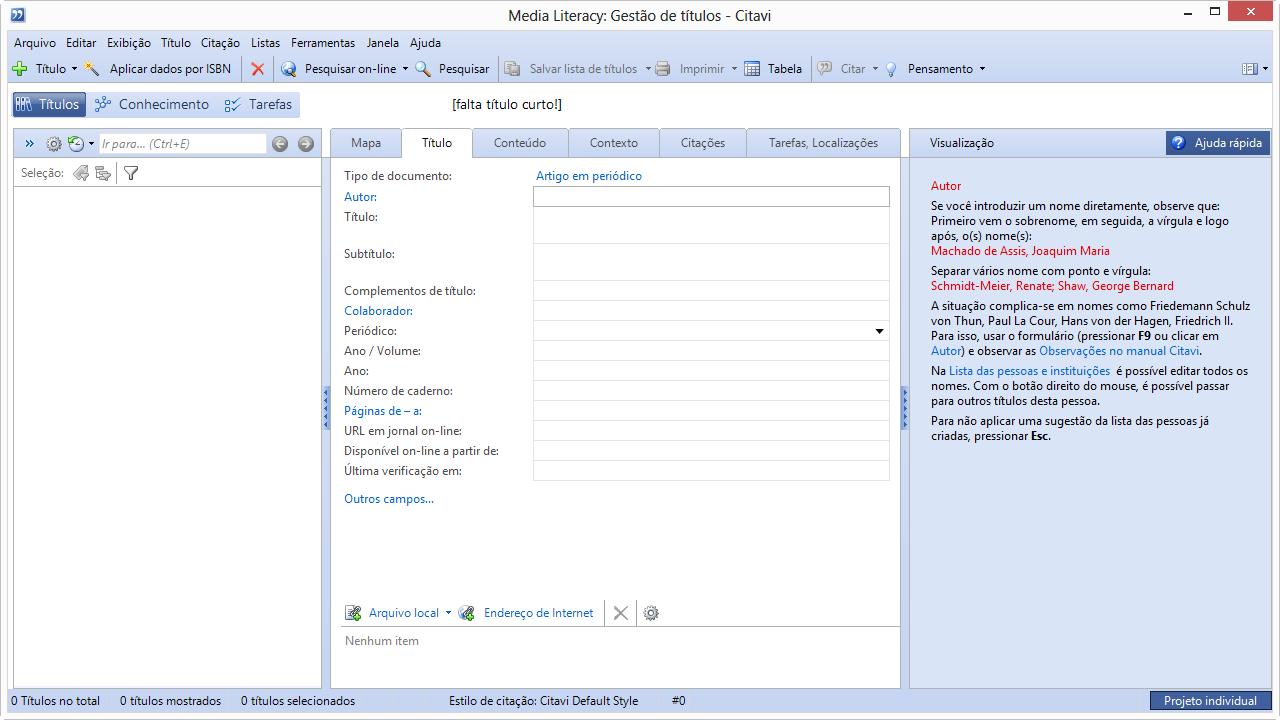Open the Exibição menu
This screenshot has width=1280, height=720.
pyautogui.click(x=129, y=43)
